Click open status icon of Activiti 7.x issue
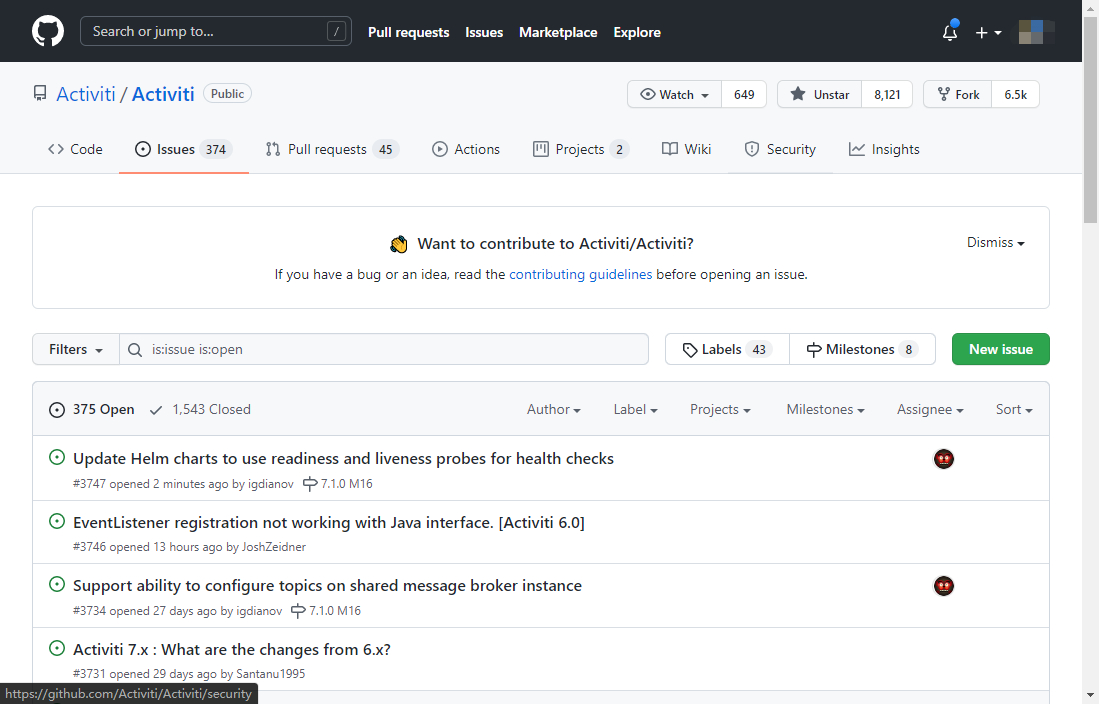This screenshot has height=704, width=1099. (x=57, y=648)
